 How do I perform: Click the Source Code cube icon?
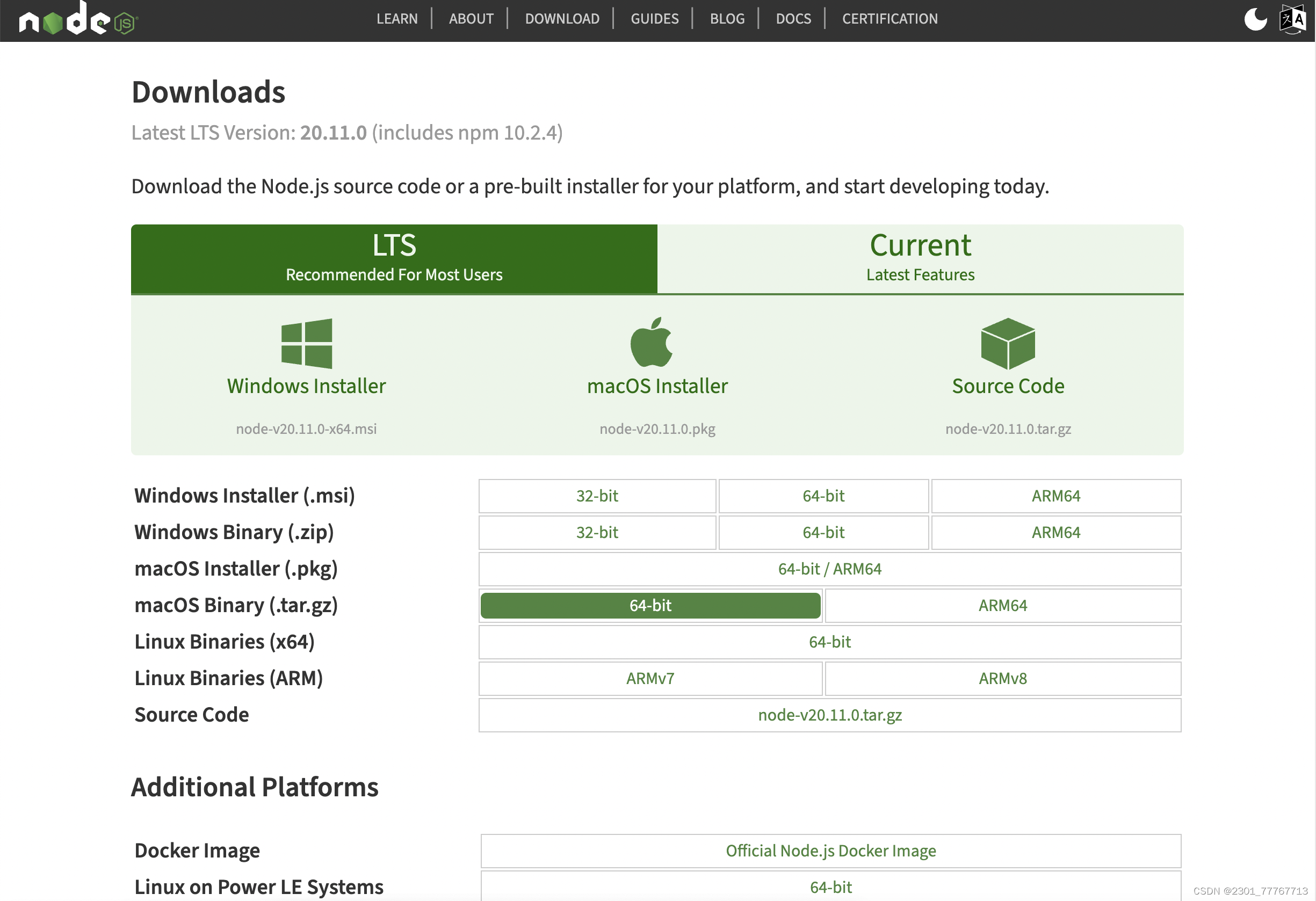[x=1007, y=343]
